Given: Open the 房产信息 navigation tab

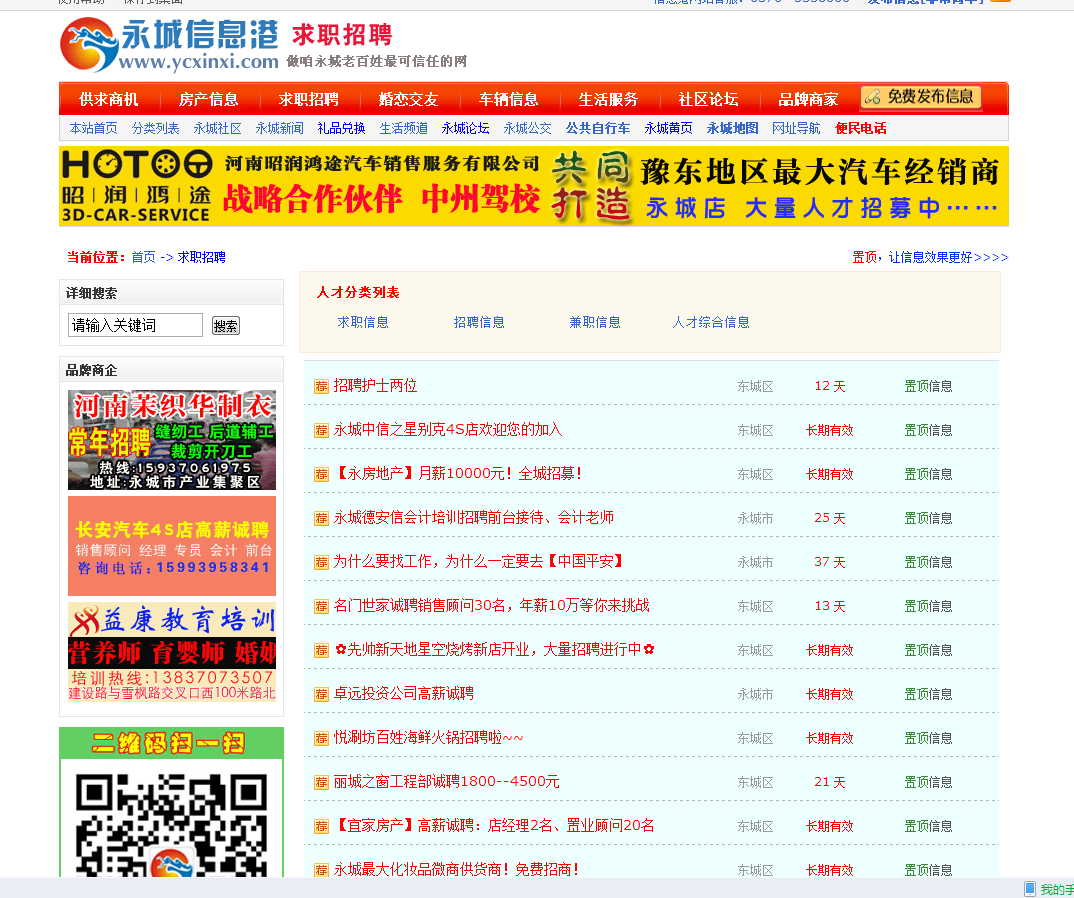Looking at the screenshot, I should [209, 99].
